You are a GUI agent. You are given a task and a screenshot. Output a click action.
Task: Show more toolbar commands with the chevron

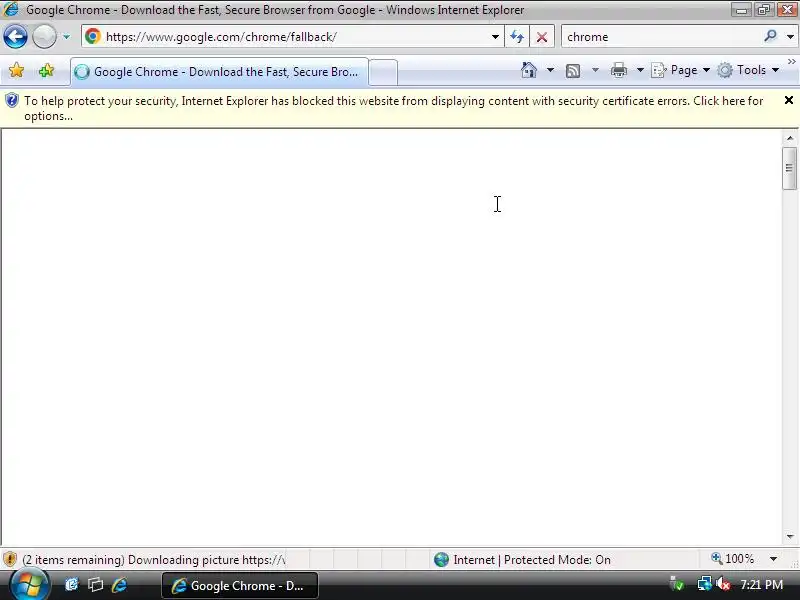click(791, 61)
